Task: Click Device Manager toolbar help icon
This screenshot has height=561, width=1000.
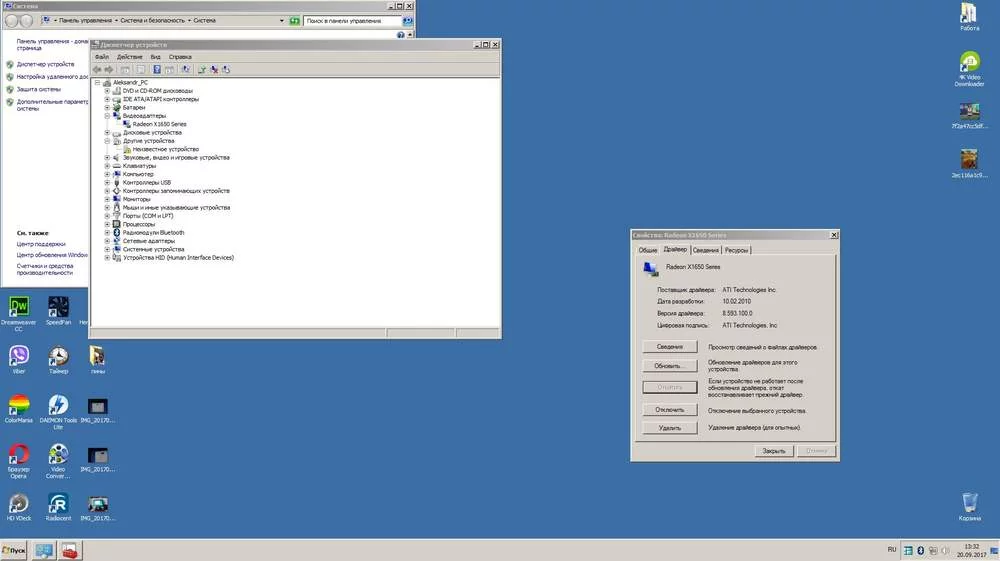Action: point(156,69)
